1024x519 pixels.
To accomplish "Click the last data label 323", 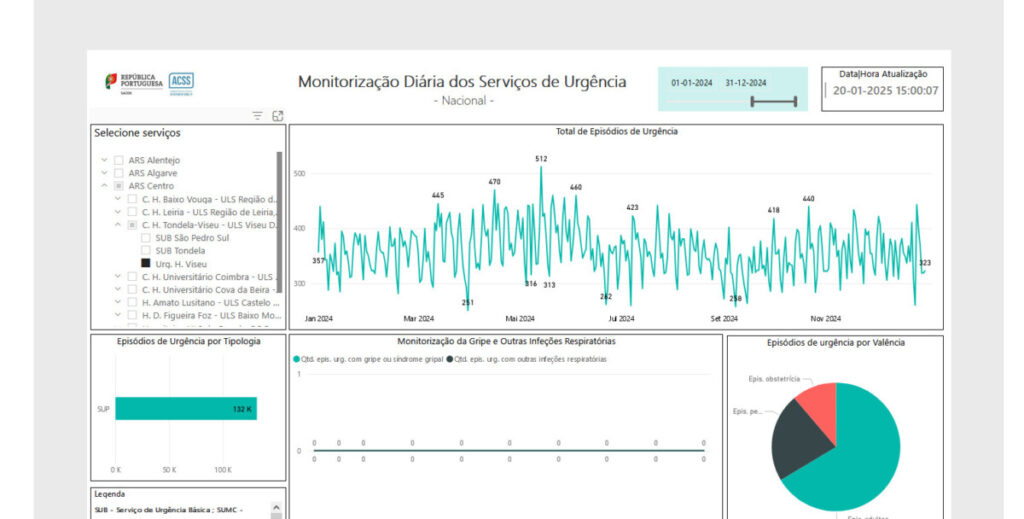I will pyautogui.click(x=925, y=263).
